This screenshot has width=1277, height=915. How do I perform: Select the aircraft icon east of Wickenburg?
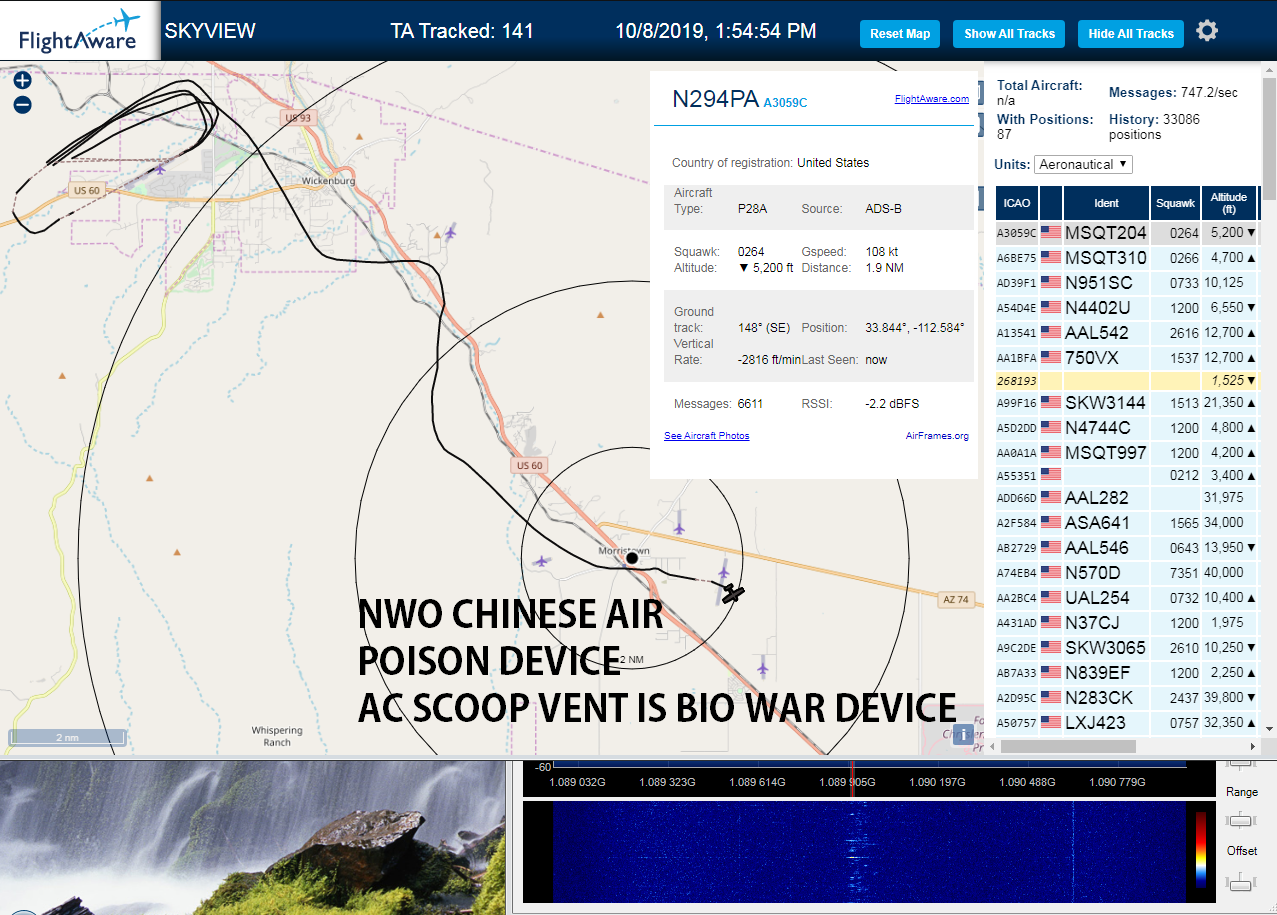(451, 232)
